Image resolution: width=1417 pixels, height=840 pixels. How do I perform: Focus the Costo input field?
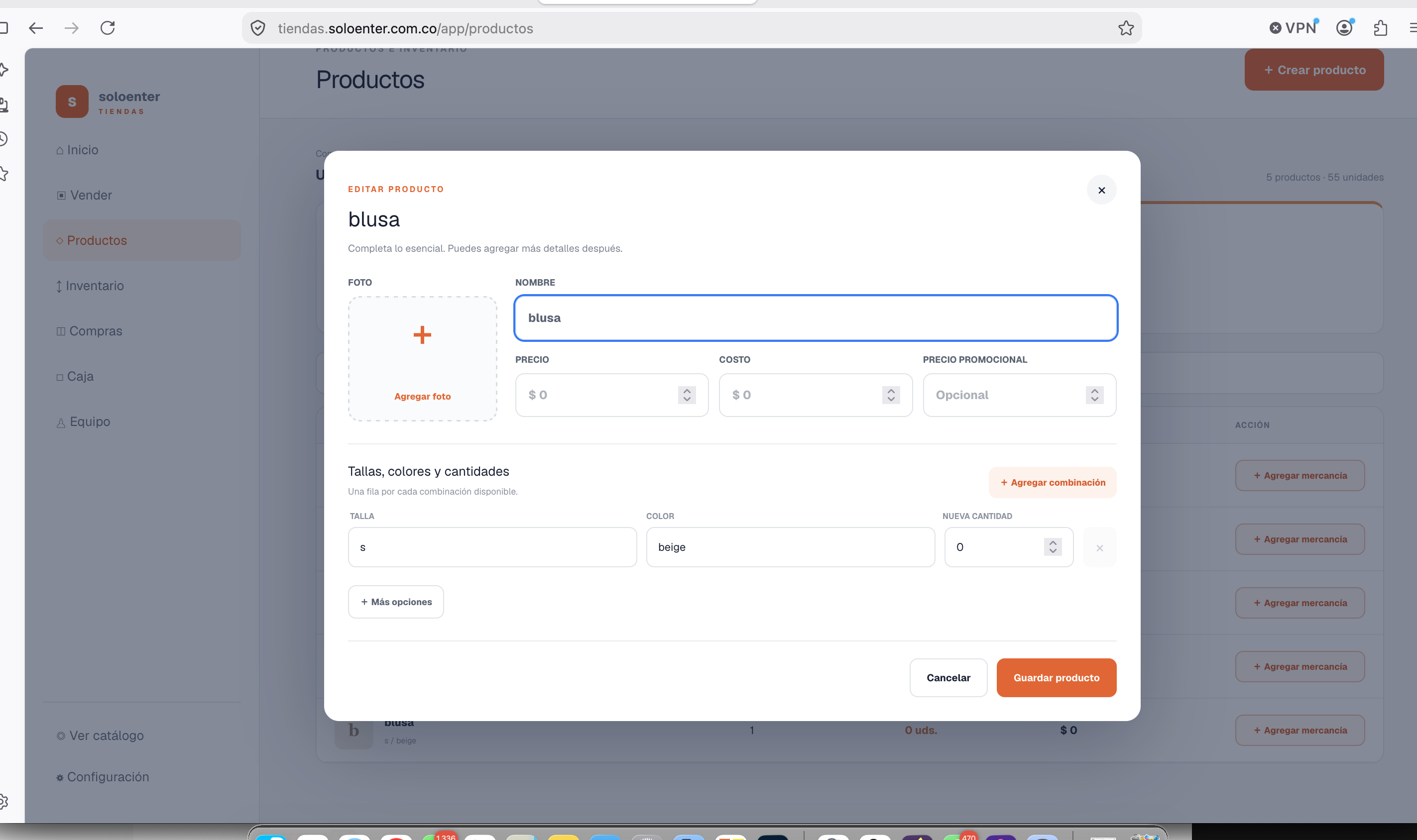(x=816, y=395)
